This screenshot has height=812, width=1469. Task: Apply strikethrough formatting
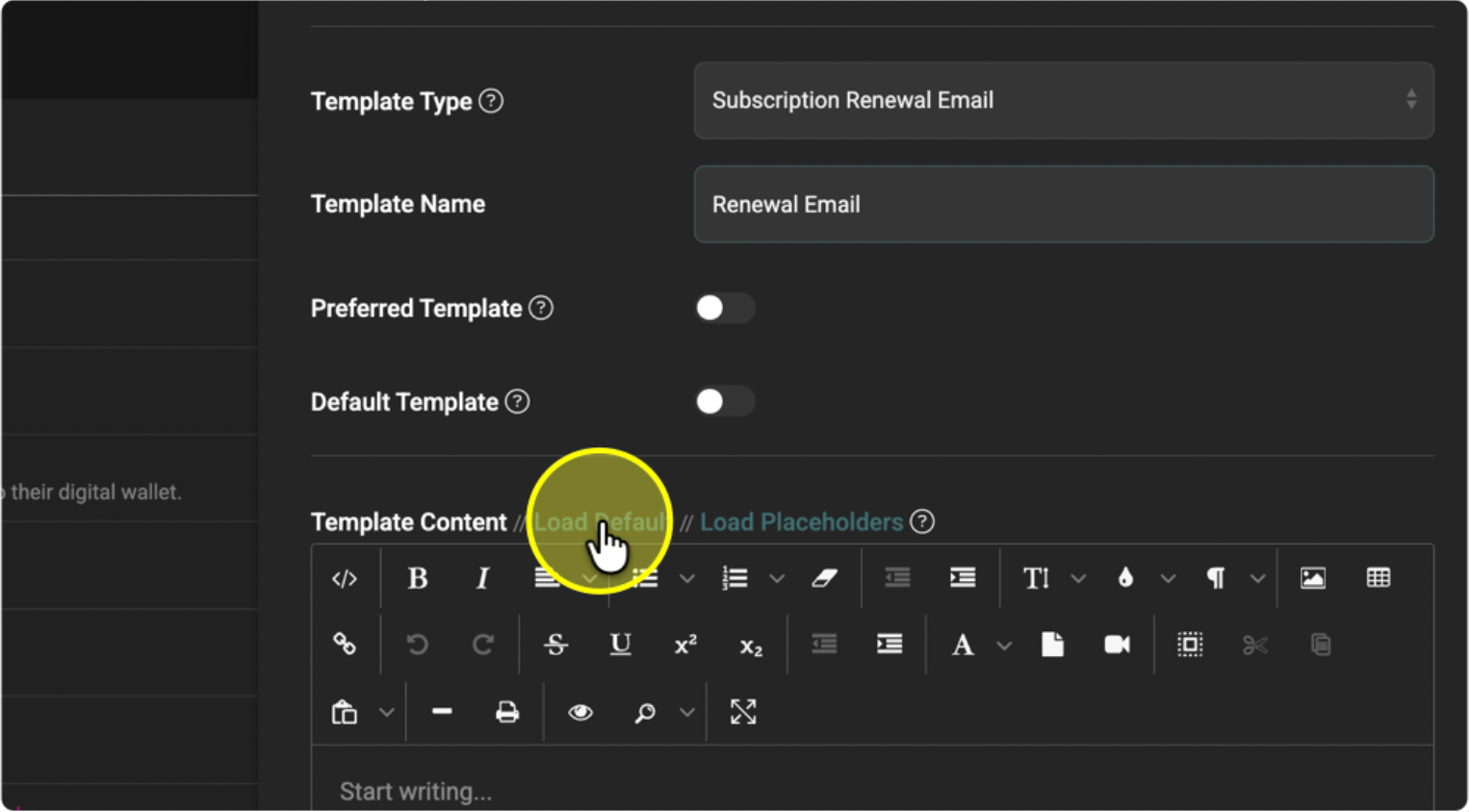(555, 645)
